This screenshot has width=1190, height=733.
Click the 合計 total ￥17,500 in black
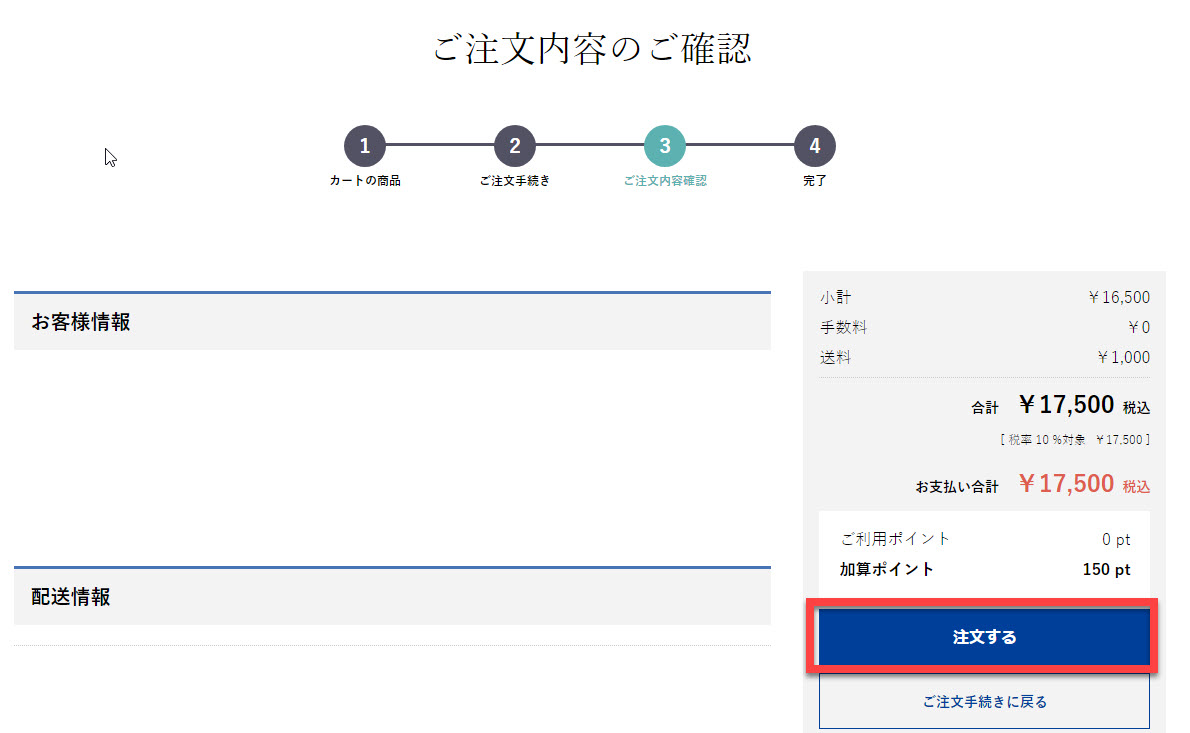point(1066,404)
